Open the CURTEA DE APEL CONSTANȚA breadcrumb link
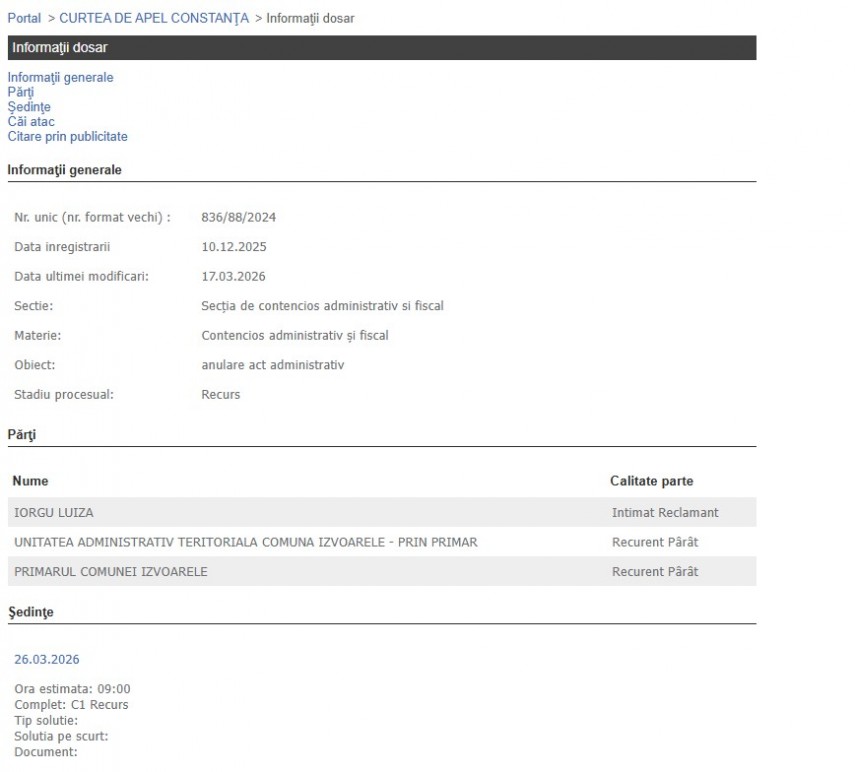Image resolution: width=855 pixels, height=772 pixels. coord(154,18)
